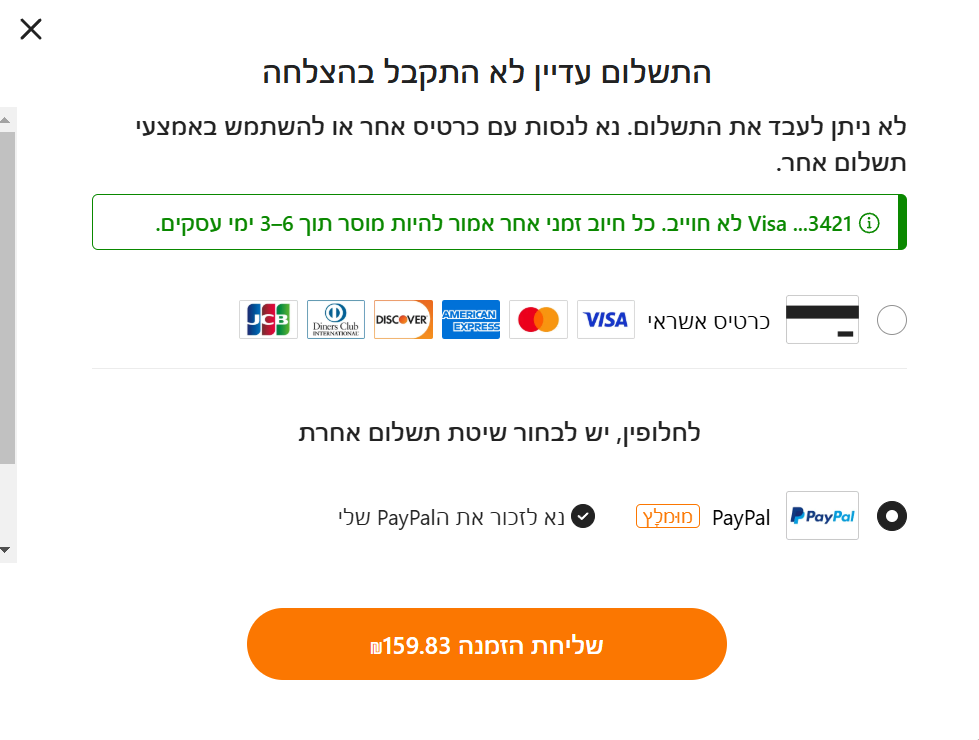Select the credit card payment radio button
979x740 pixels.
tap(891, 319)
